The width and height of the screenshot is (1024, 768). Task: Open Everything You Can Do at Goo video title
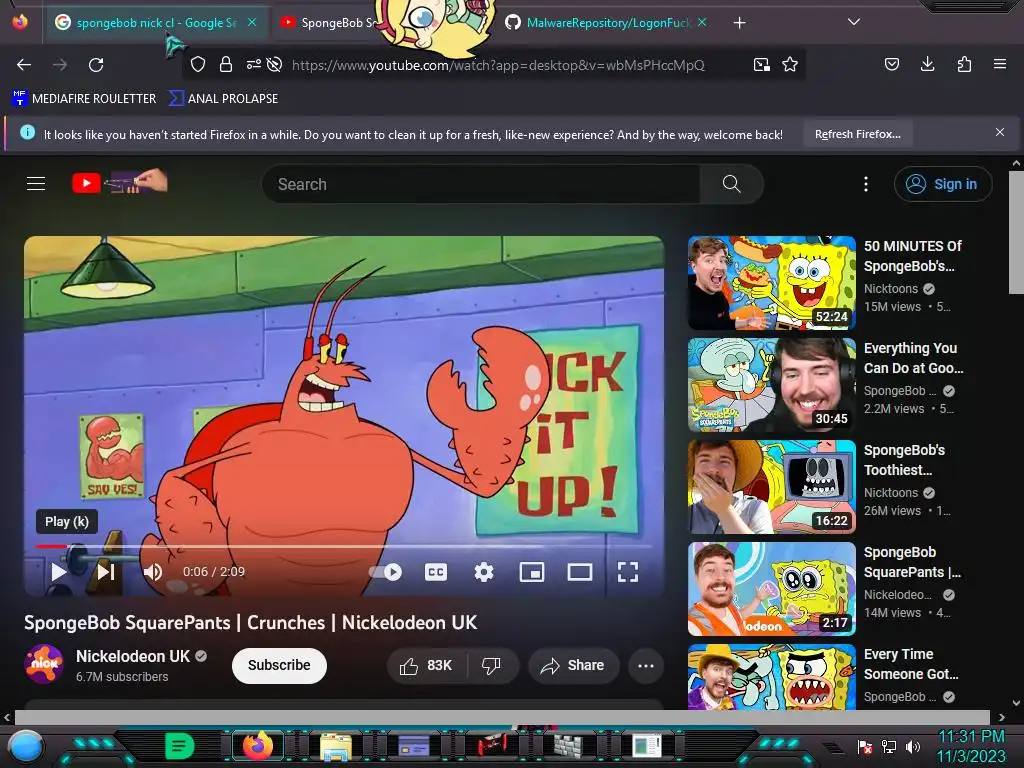point(913,358)
